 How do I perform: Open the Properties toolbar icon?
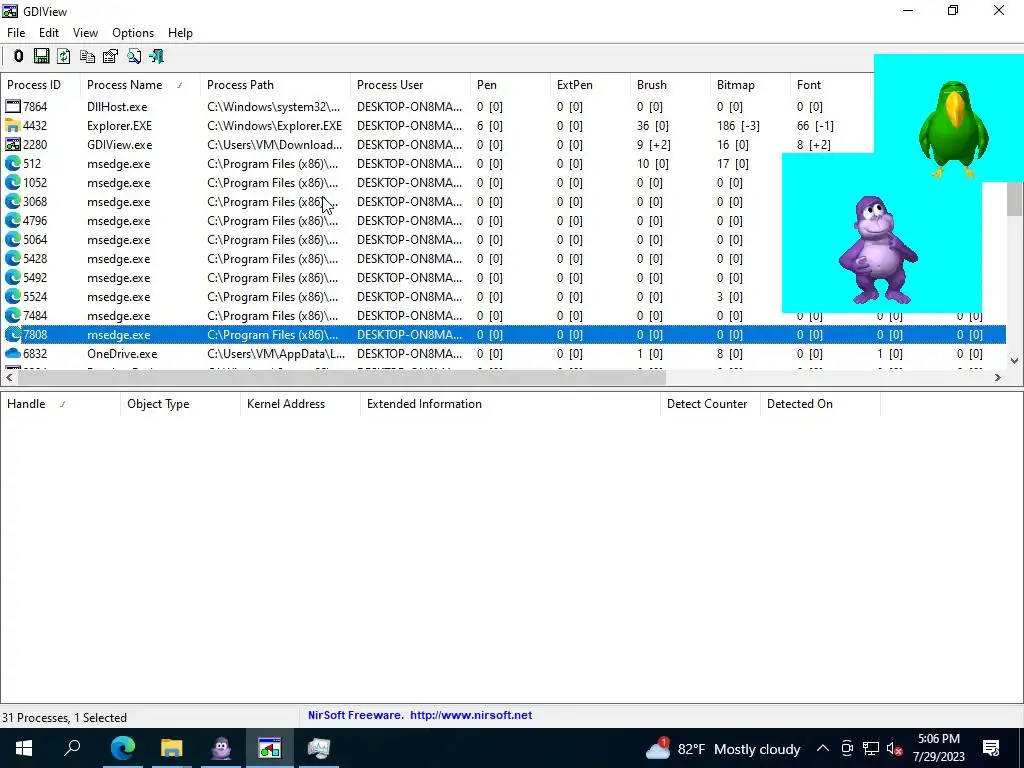(x=110, y=56)
